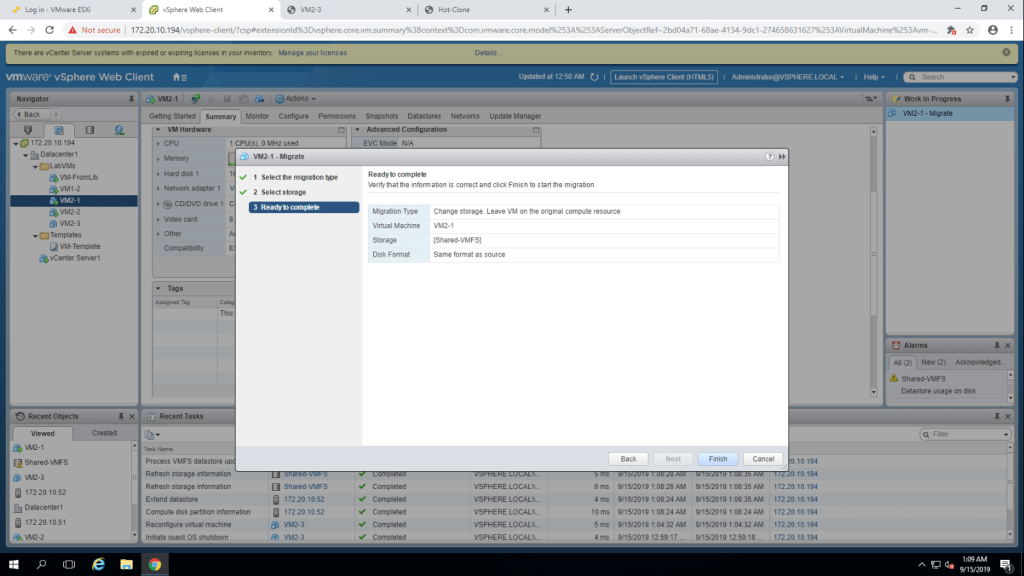Viewport: 1024px width, 576px height.
Task: Expand the Help menu dropdown
Action: 877,77
